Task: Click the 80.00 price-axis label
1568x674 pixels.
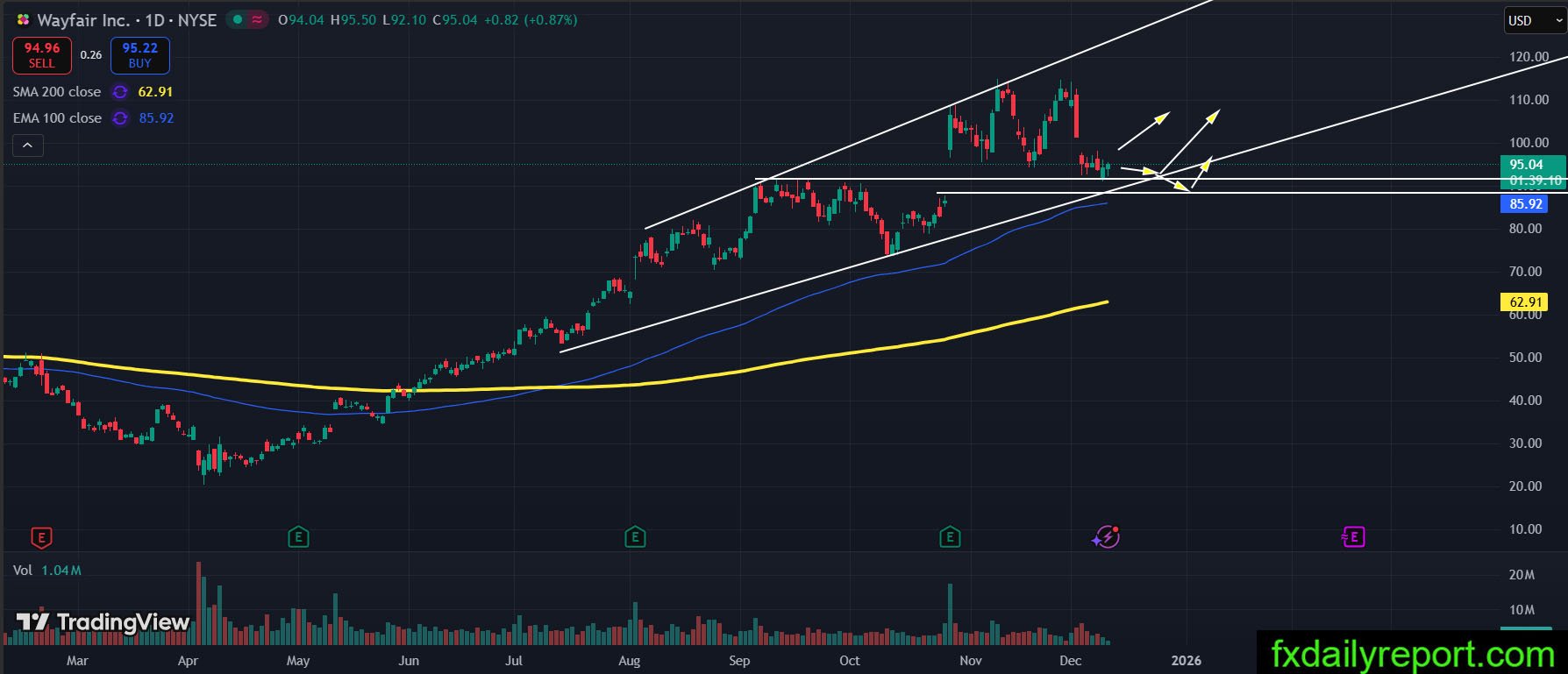Action: [x=1525, y=229]
